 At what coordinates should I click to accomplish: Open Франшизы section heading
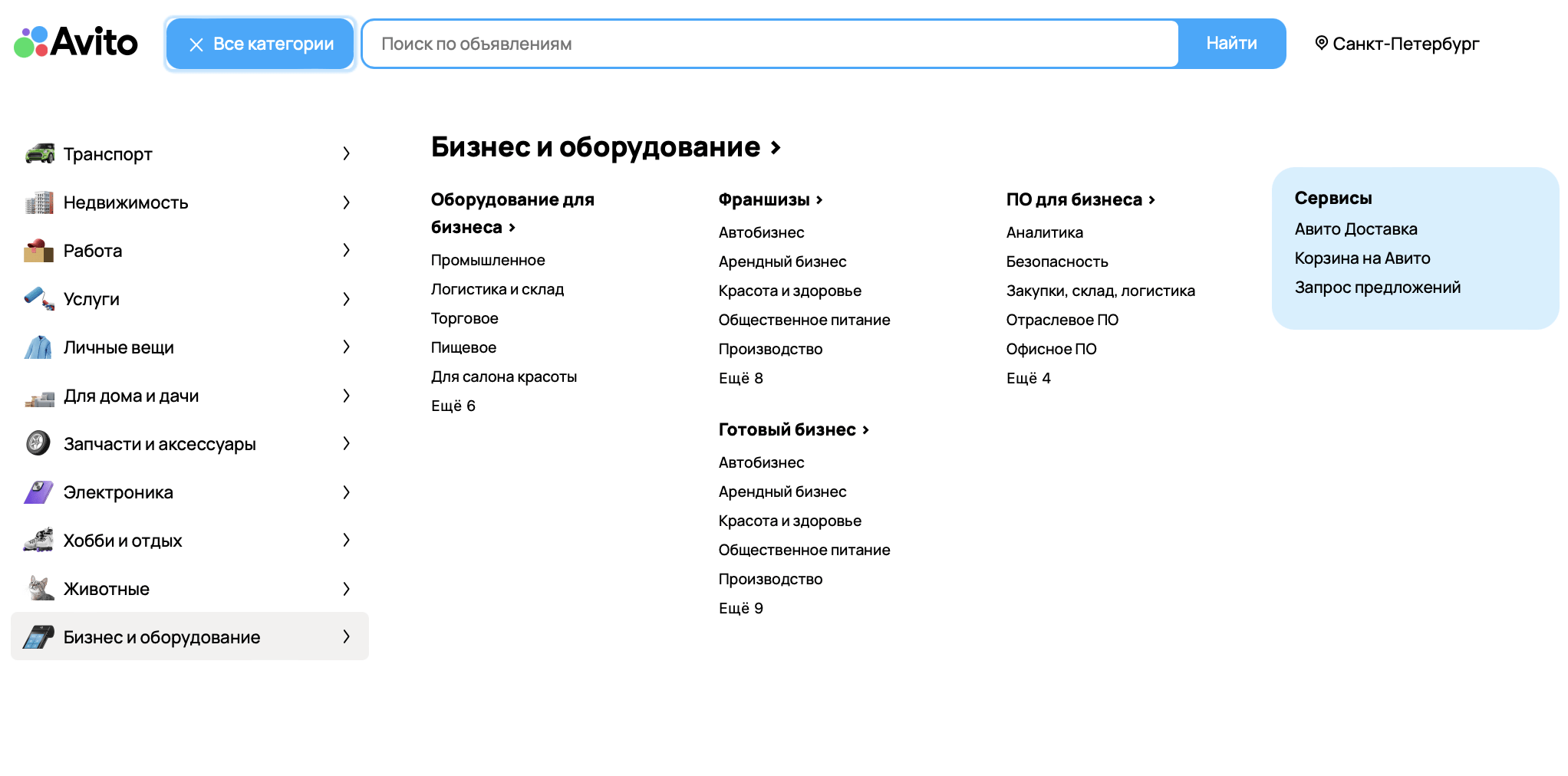(x=771, y=199)
